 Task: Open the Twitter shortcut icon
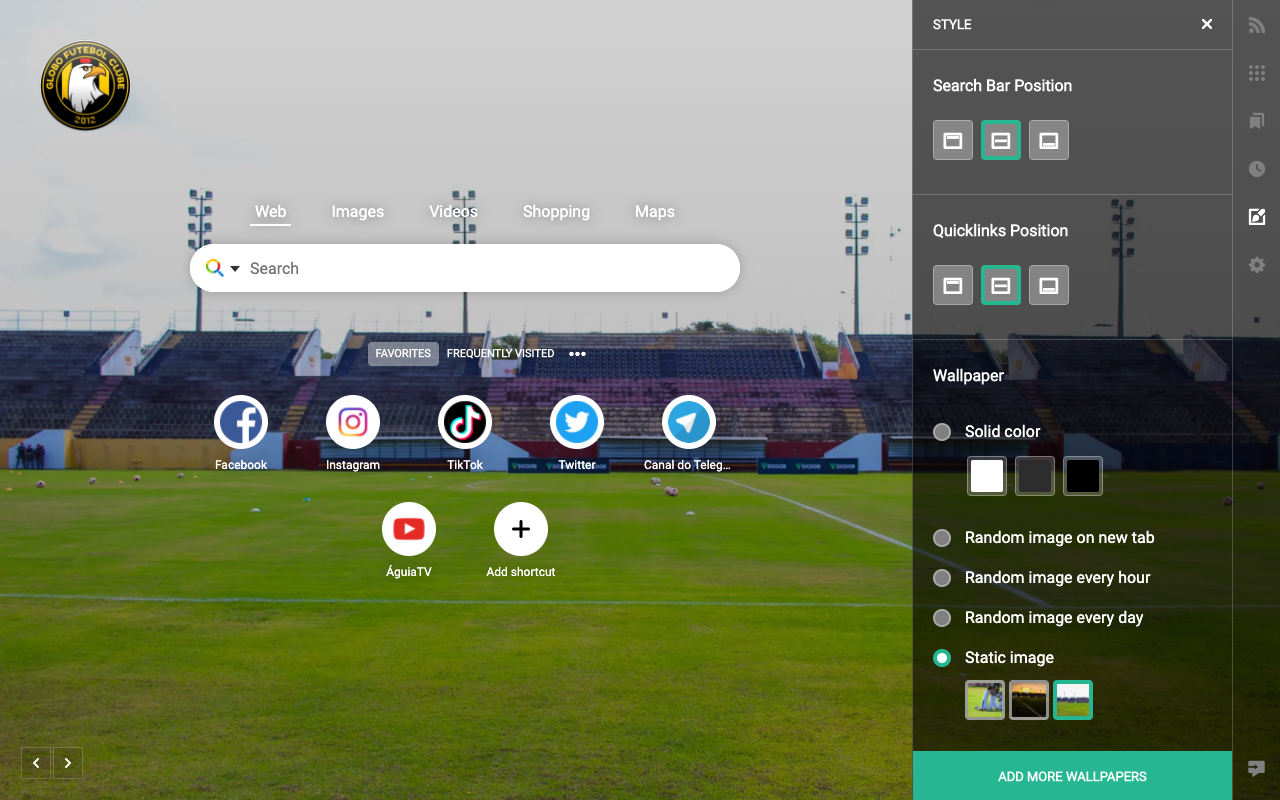pos(577,423)
